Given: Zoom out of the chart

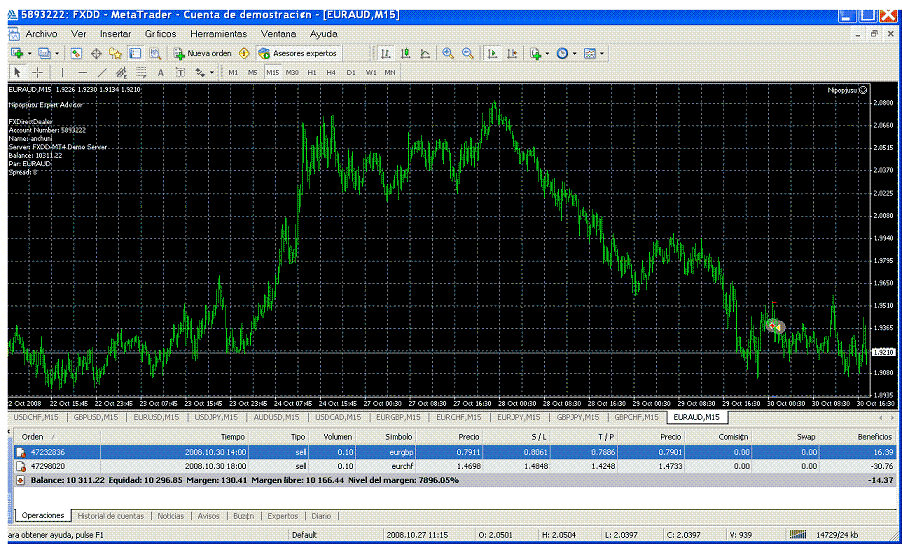Looking at the screenshot, I should [467, 53].
